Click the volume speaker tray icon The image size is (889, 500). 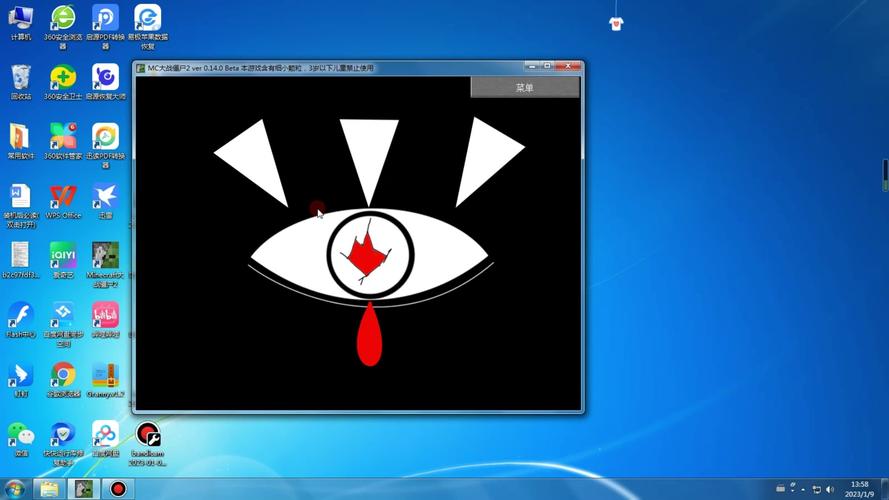(x=829, y=489)
